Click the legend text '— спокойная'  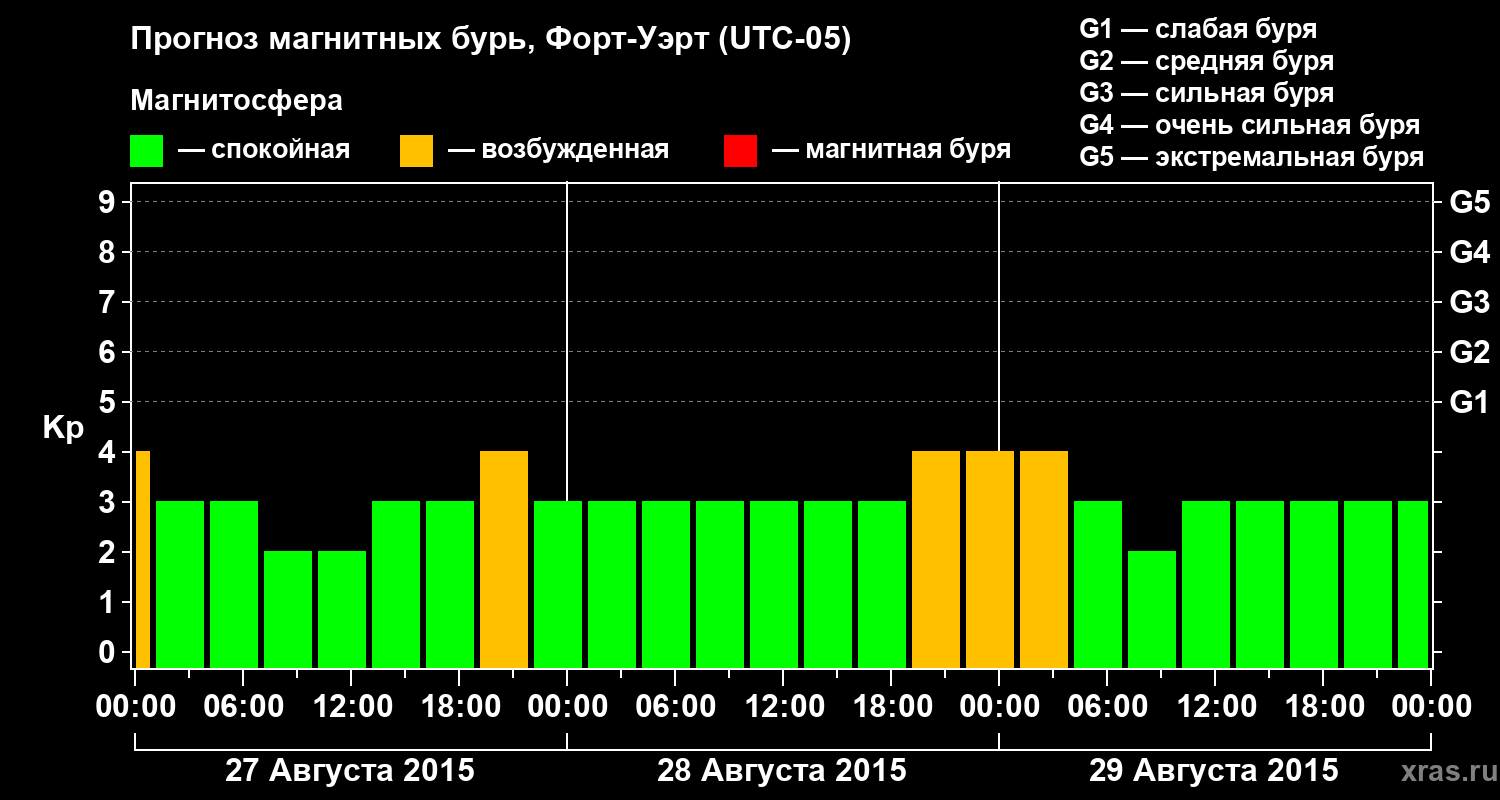264,150
